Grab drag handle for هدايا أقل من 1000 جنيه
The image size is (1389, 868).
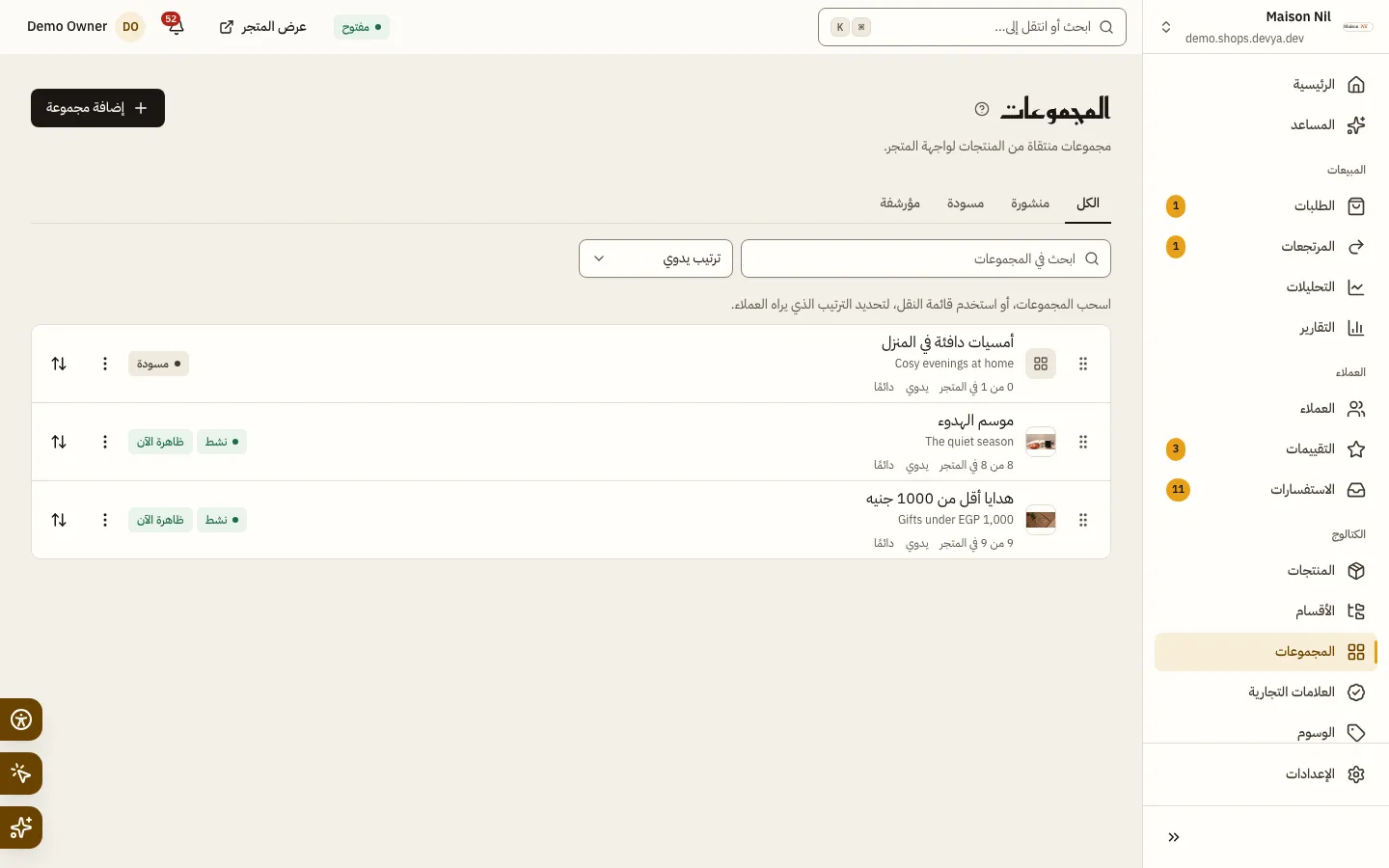(1083, 520)
